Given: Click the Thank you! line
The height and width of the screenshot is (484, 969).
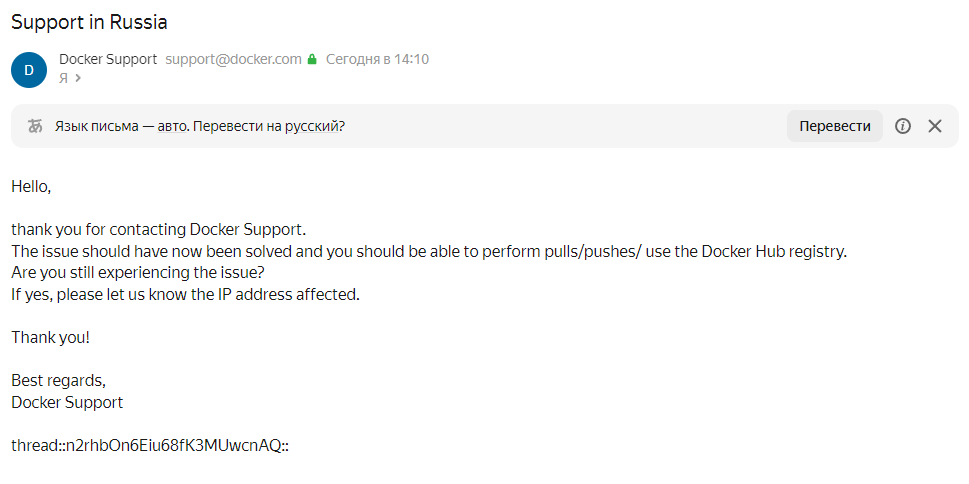Looking at the screenshot, I should coord(51,337).
